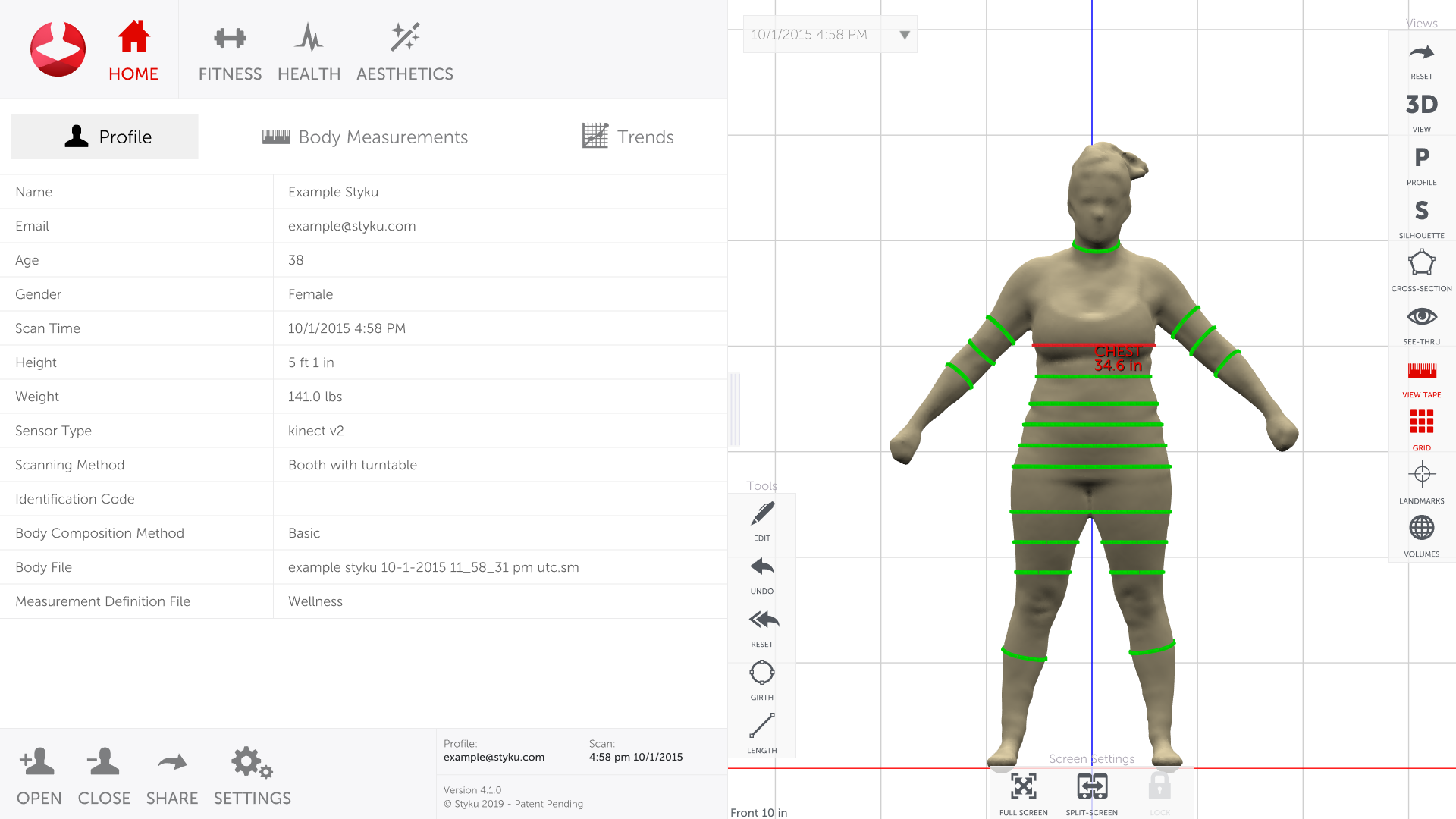
Task: Enter Full Screen mode
Action: 1023,792
